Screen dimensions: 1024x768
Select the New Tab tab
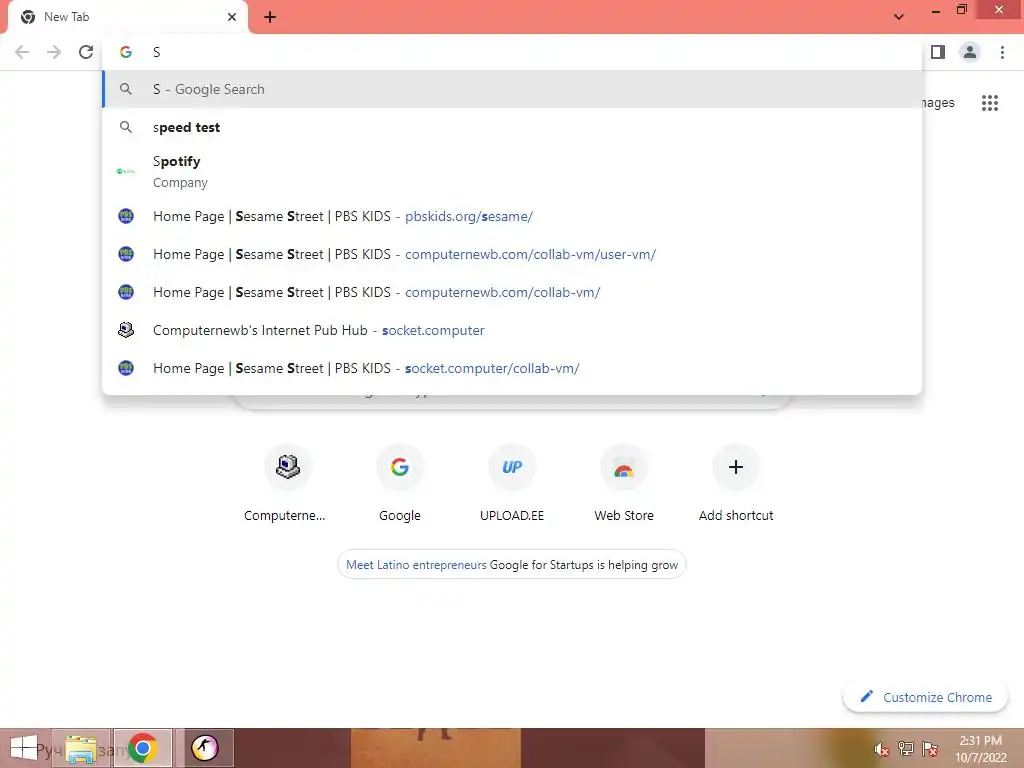click(x=128, y=18)
